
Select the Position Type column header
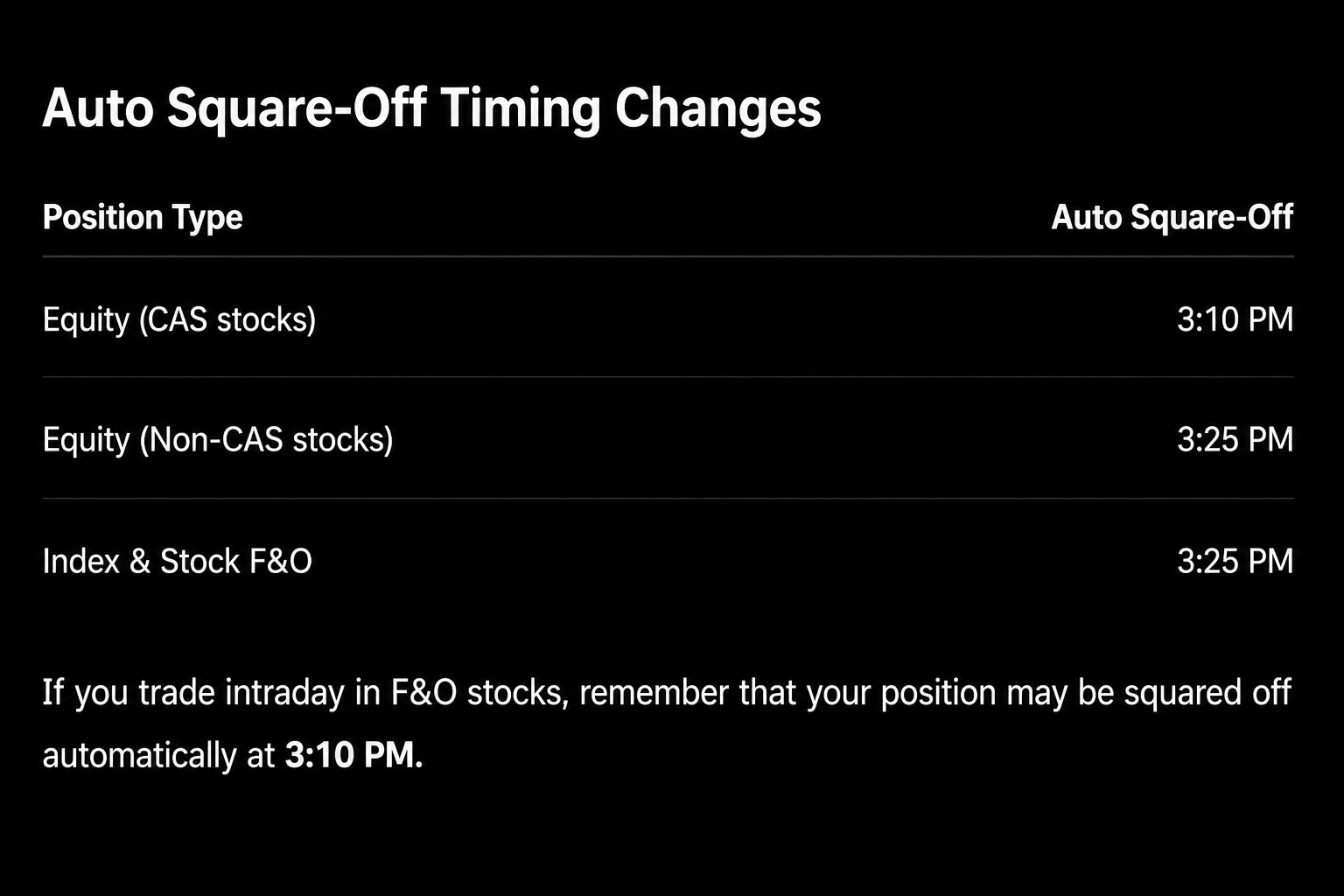pyautogui.click(x=143, y=218)
